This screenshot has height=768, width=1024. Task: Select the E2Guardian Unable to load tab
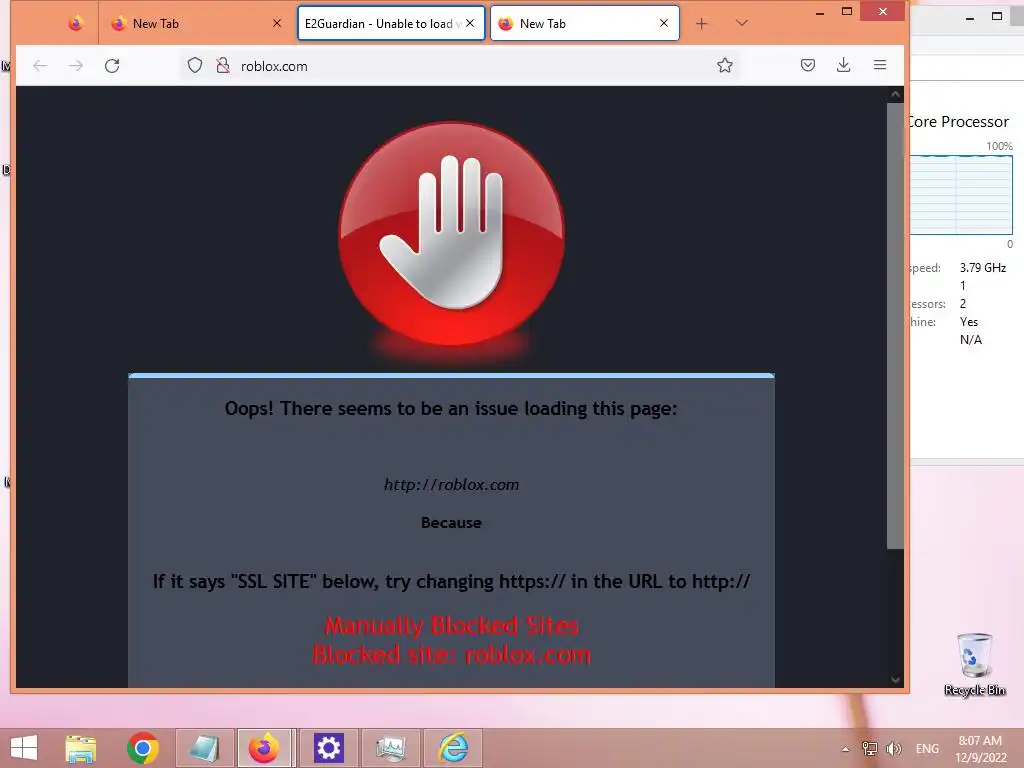[x=391, y=24]
